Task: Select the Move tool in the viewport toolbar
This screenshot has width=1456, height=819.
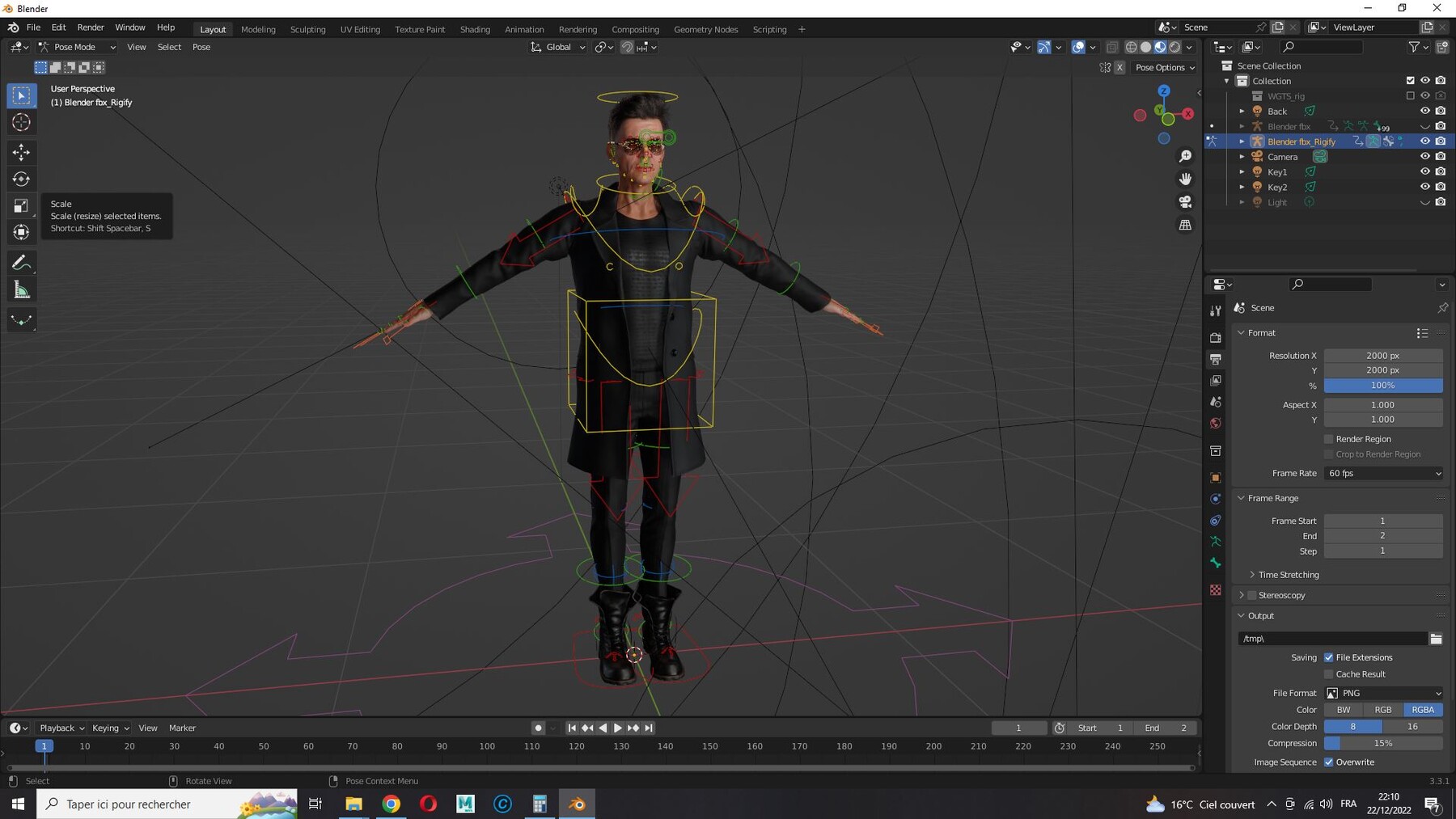Action: 22,152
